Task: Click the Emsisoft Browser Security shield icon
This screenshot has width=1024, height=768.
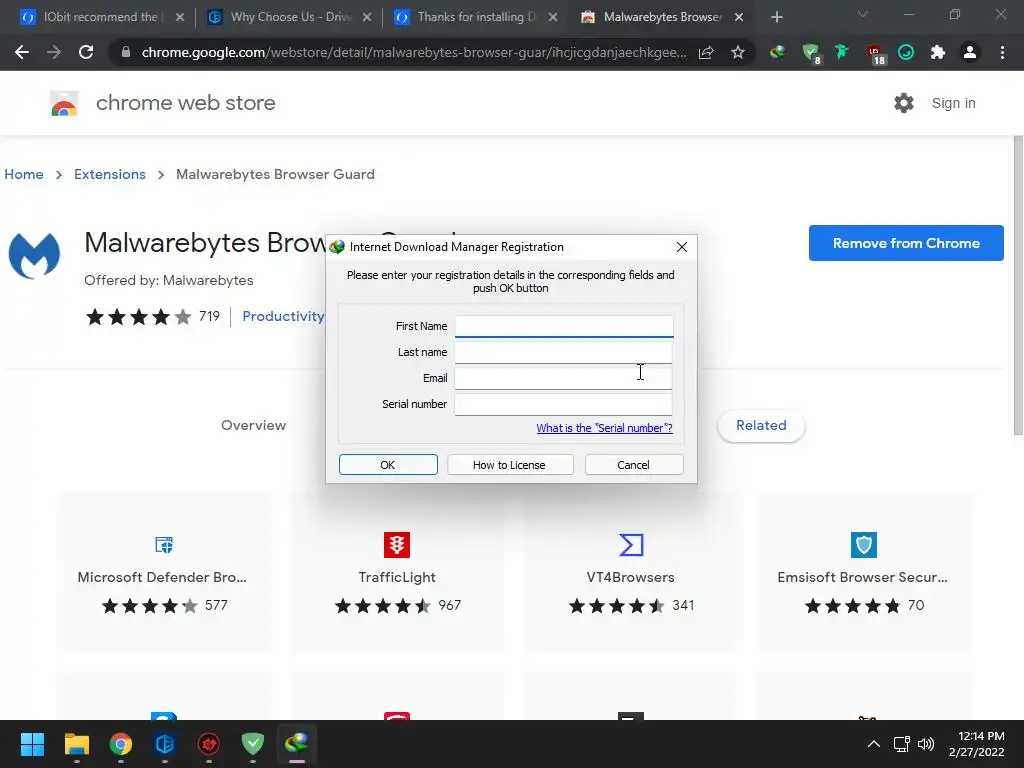Action: tap(863, 545)
